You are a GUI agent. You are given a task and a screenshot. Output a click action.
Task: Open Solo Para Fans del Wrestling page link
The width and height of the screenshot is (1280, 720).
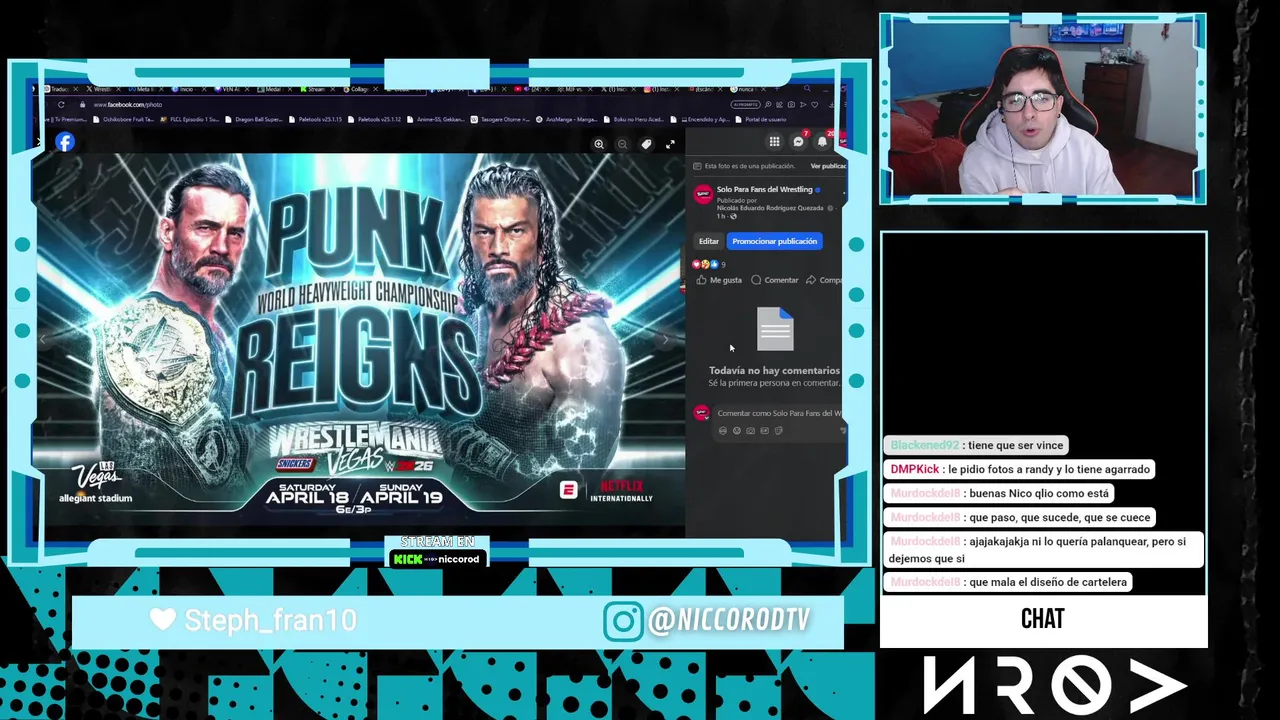point(765,189)
